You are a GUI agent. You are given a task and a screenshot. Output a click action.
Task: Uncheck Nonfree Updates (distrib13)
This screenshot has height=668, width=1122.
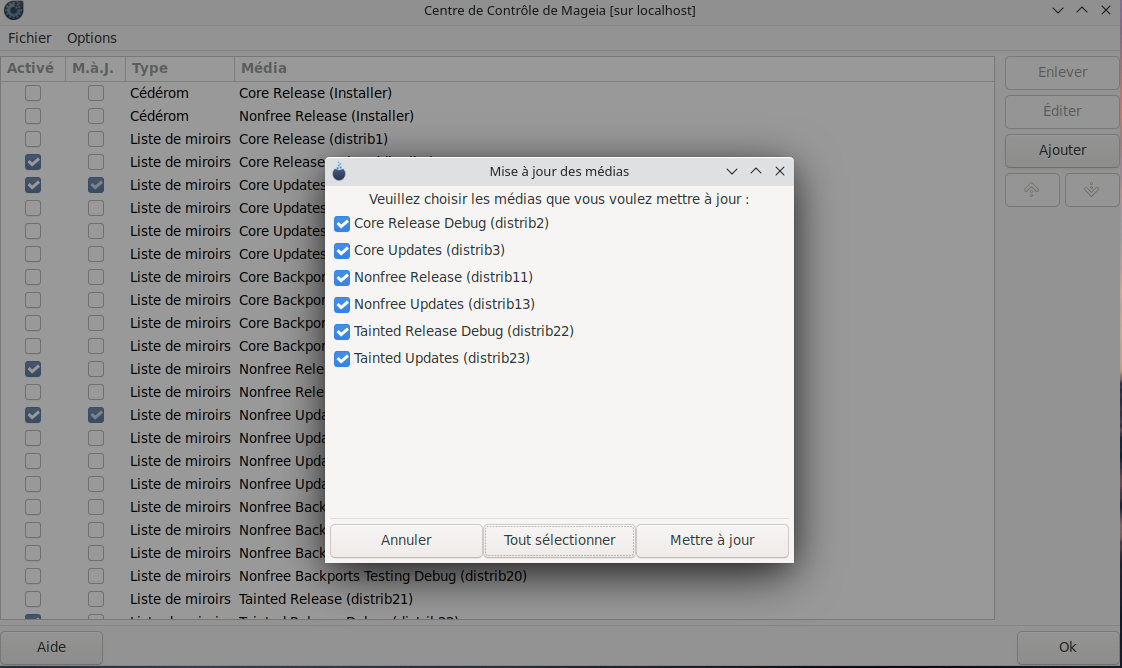click(x=342, y=305)
